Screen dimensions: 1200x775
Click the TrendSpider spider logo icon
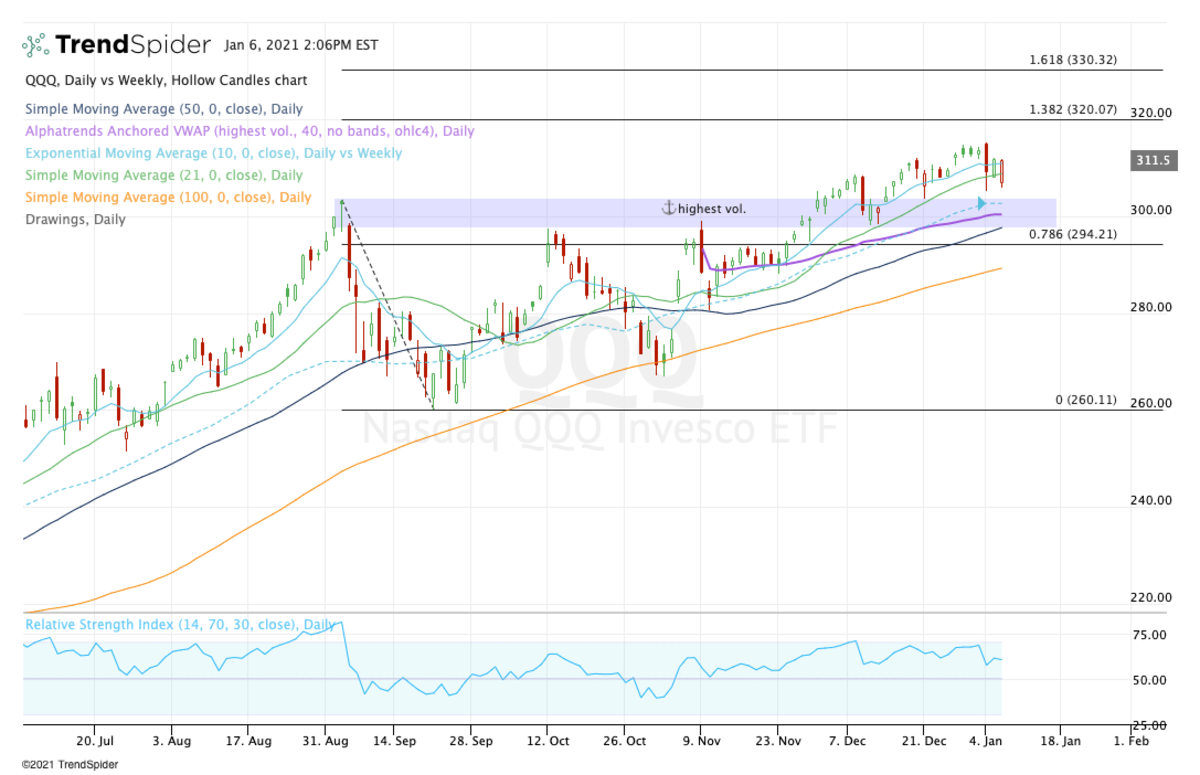click(35, 45)
